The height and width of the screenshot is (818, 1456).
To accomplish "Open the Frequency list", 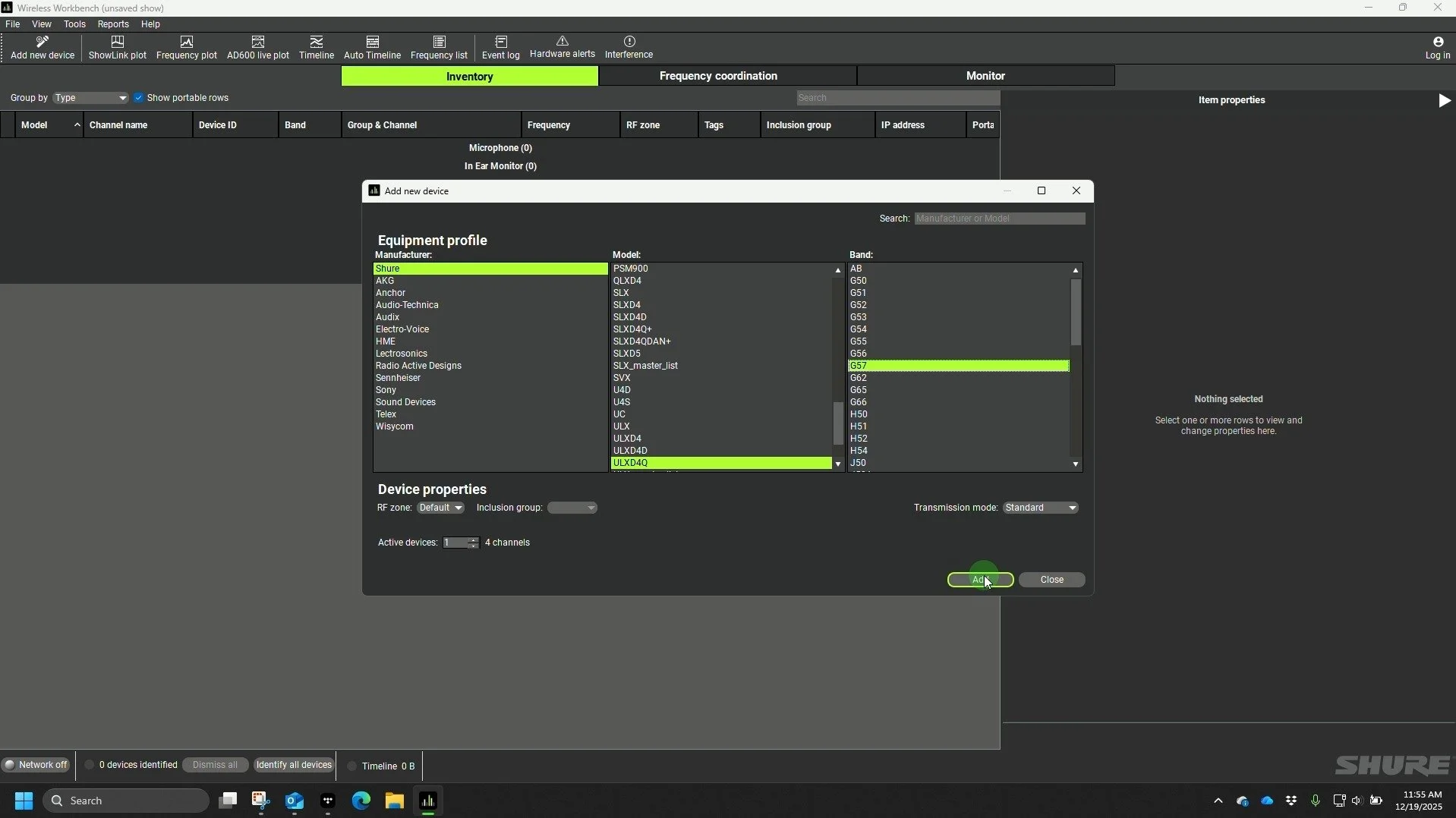I will click(439, 47).
